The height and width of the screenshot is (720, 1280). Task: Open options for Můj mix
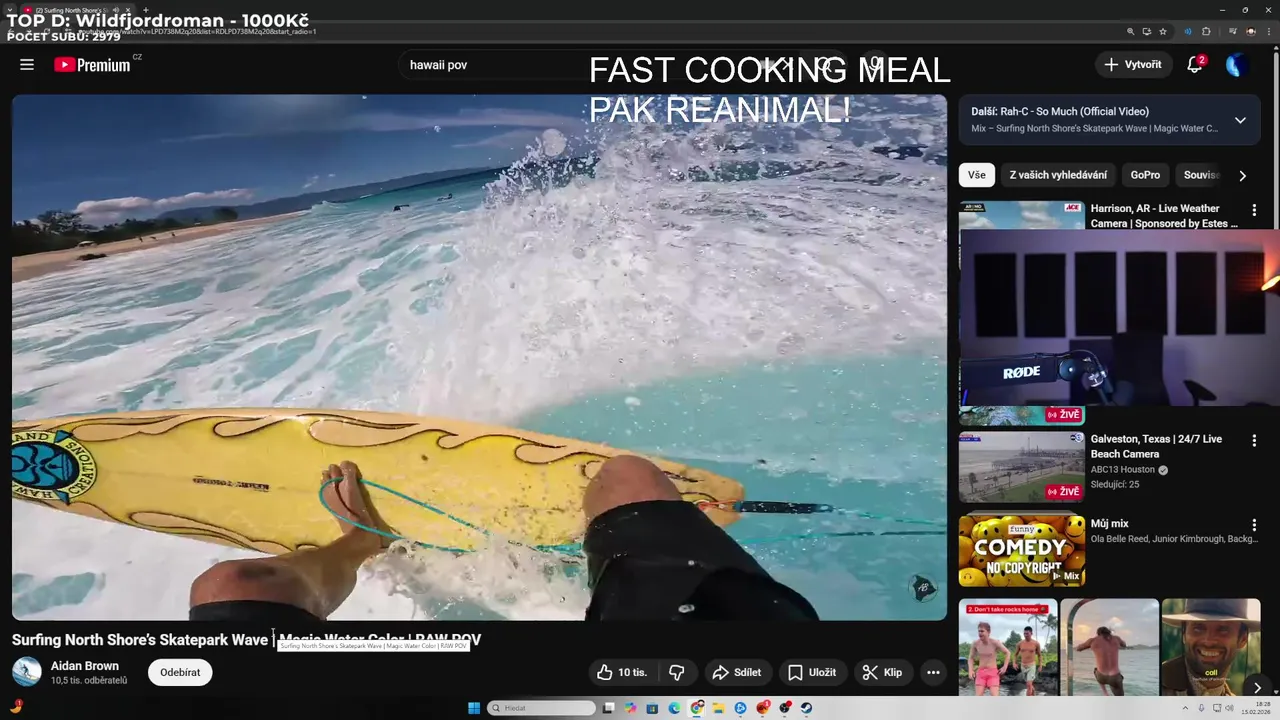click(x=1254, y=524)
